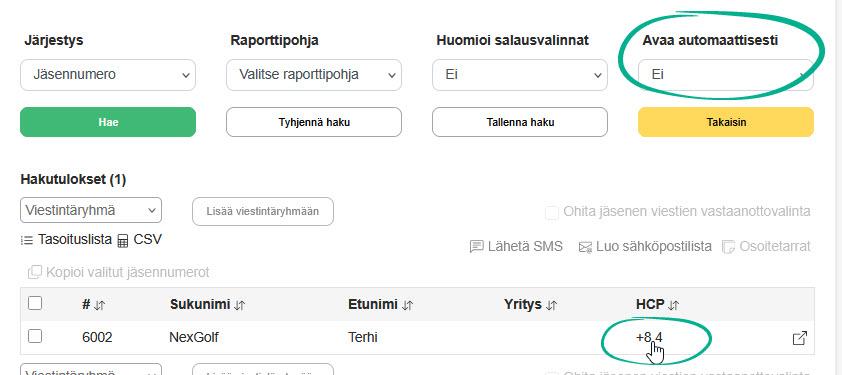Sort by HCP column arrows
Image resolution: width=842 pixels, height=375 pixels.
pyautogui.click(x=673, y=305)
